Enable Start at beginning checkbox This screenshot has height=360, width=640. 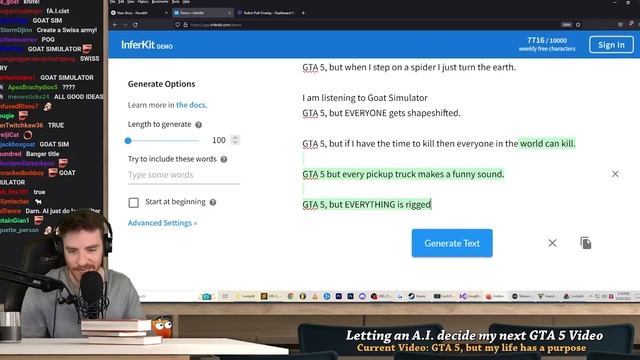pos(133,202)
